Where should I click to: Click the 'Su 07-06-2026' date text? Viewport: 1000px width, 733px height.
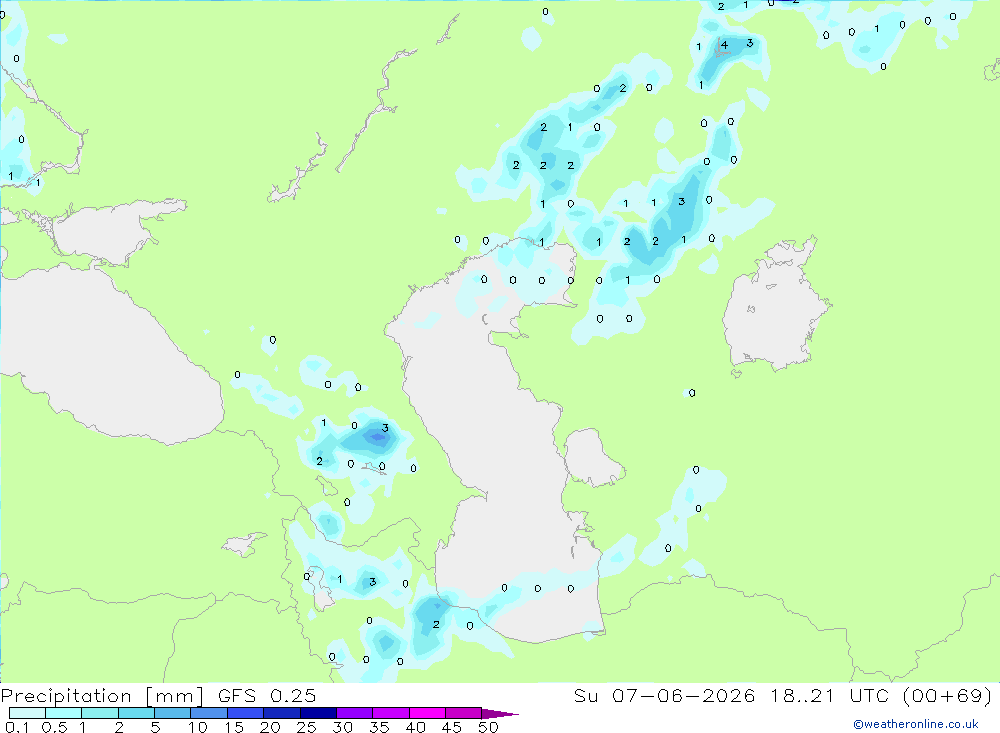[x=665, y=695]
